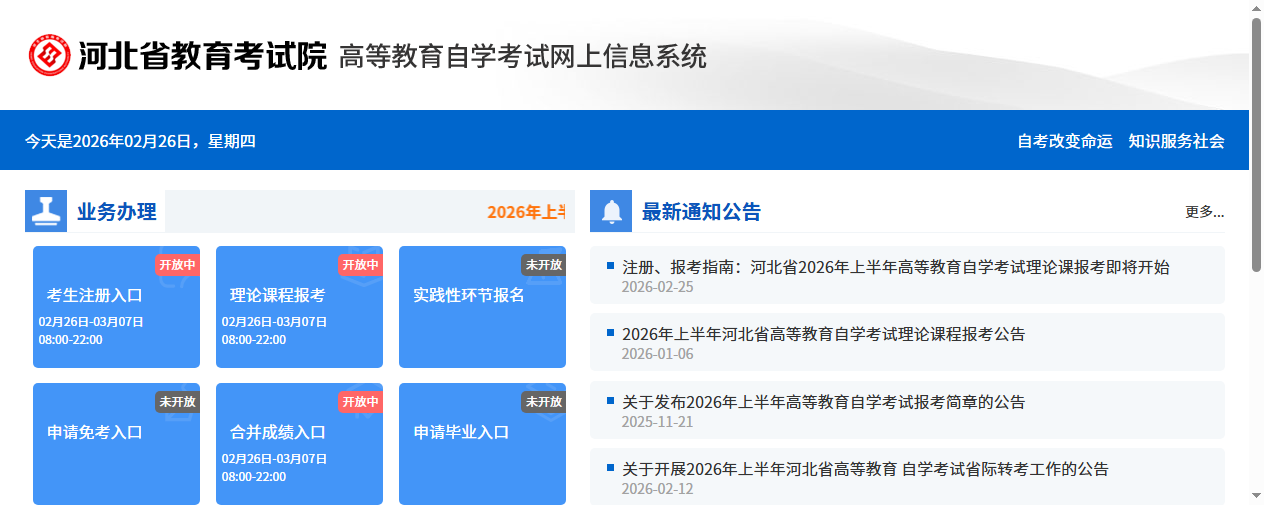This screenshot has height=505, width=1264.
Task: Click the 未开放 badge on 申请免考入口
Action: (177, 402)
